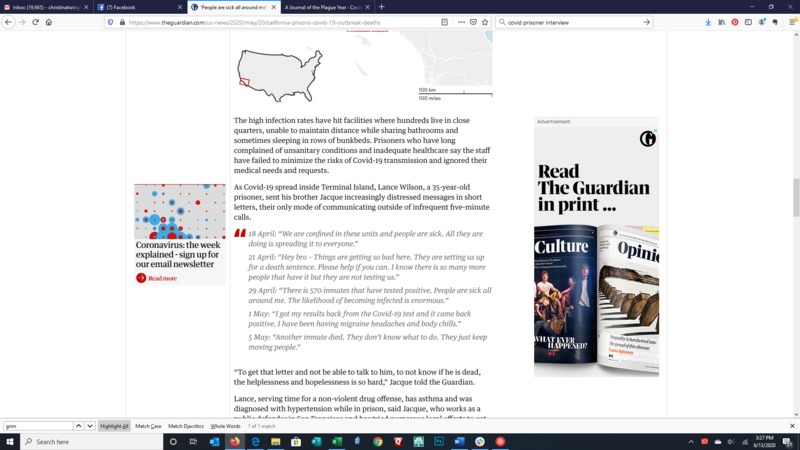The image size is (800, 450).
Task: Switch to the Journal of the Plague Year tab
Action: 322,7
